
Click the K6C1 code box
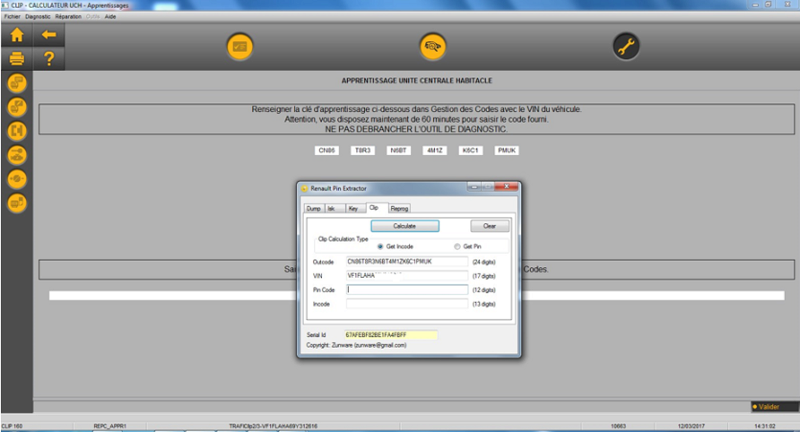(470, 150)
